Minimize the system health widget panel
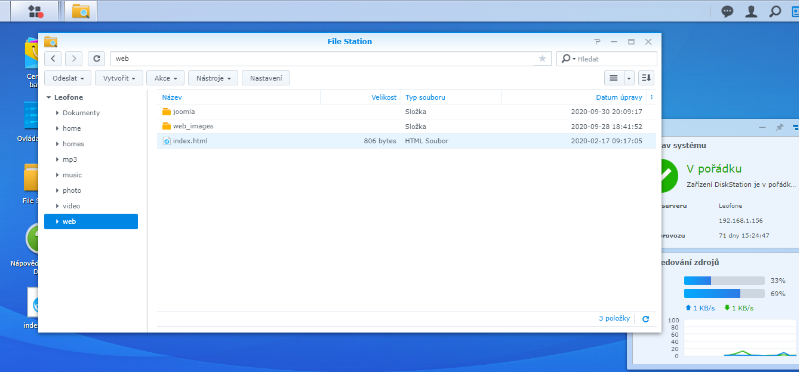 762,127
